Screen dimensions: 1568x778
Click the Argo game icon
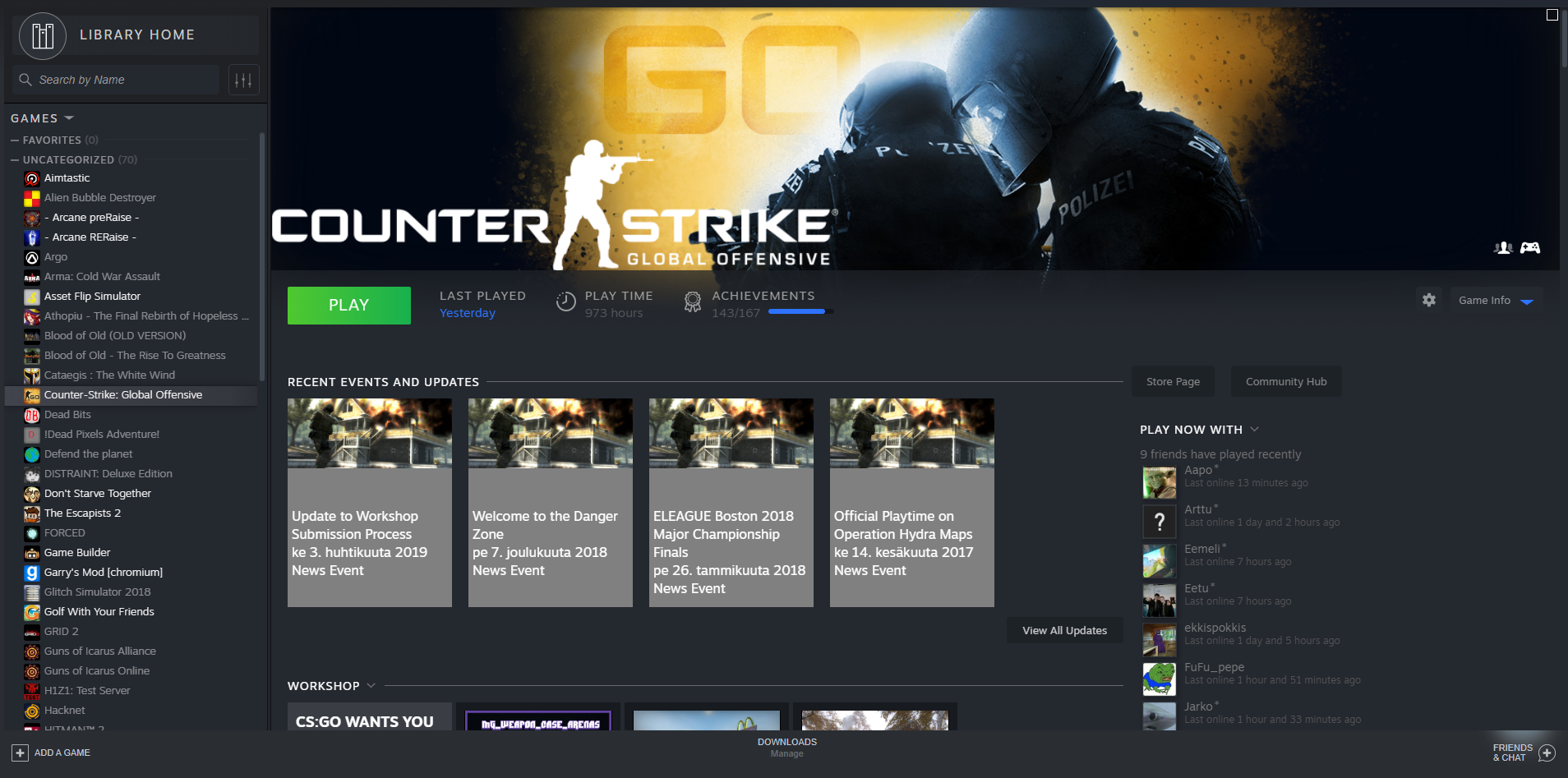point(32,257)
